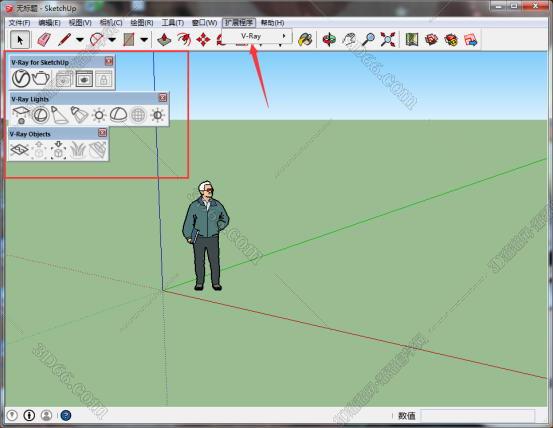Start render with the teapot icon

click(41, 78)
